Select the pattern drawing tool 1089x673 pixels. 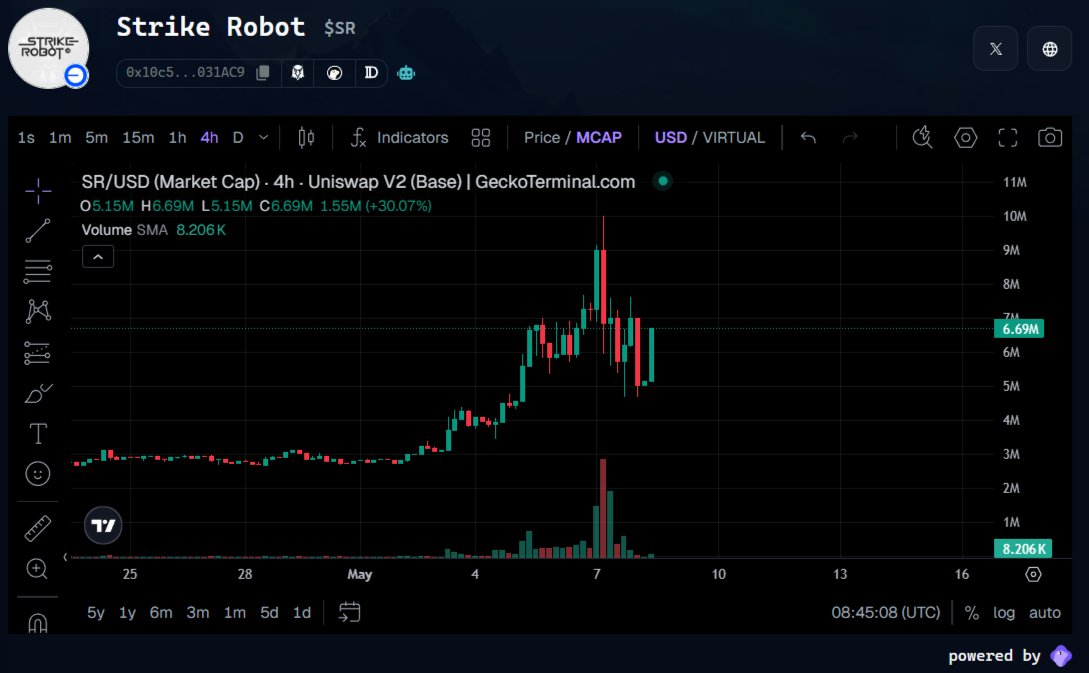38,312
